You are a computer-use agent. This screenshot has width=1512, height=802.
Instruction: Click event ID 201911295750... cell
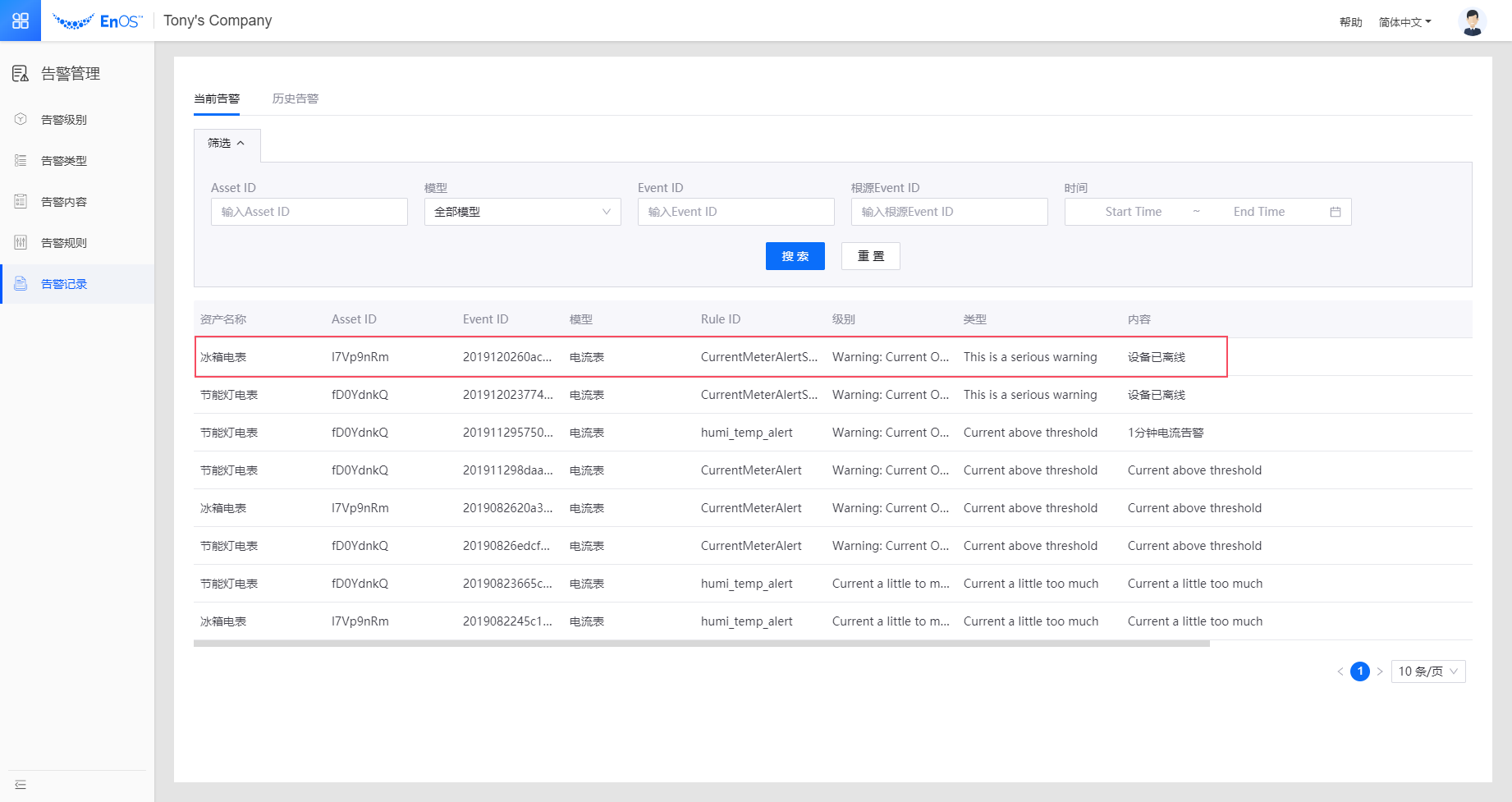507,433
